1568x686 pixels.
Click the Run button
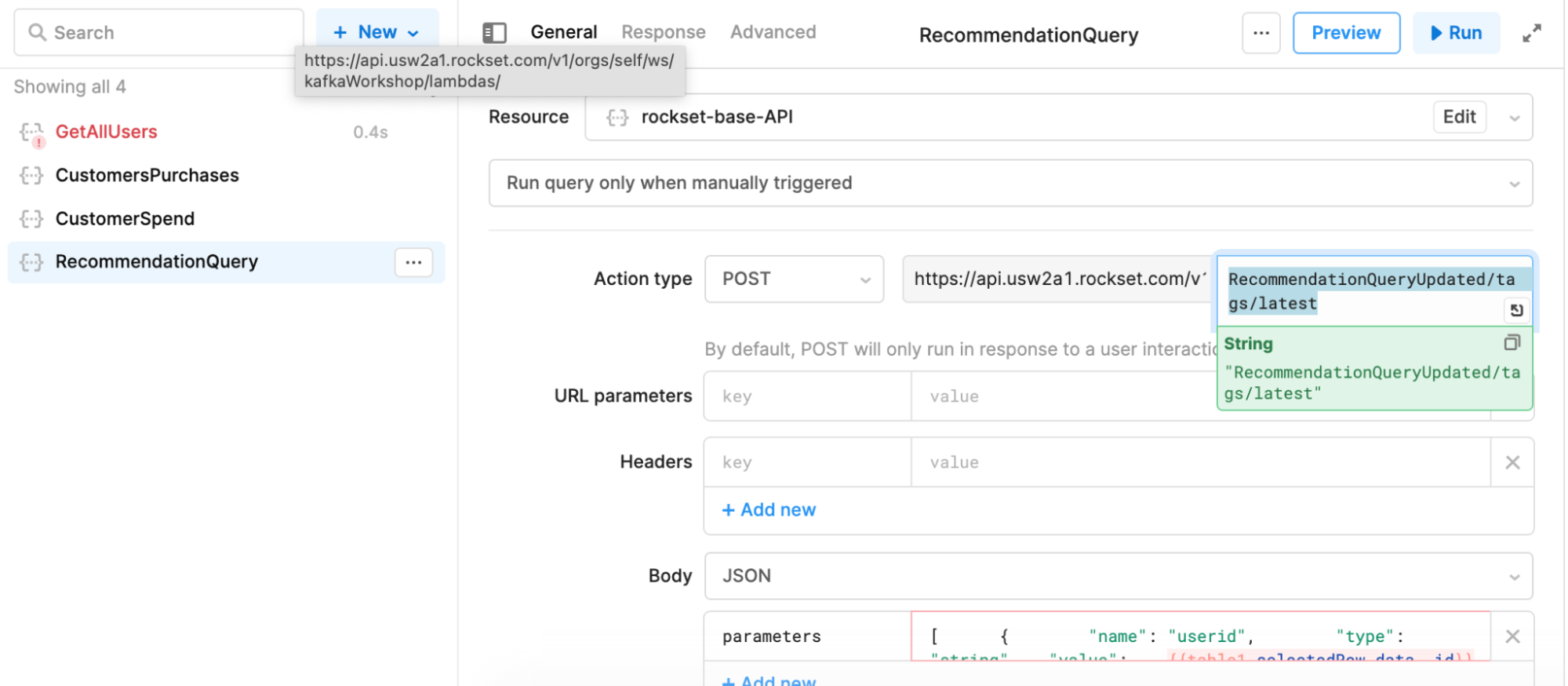click(1456, 33)
